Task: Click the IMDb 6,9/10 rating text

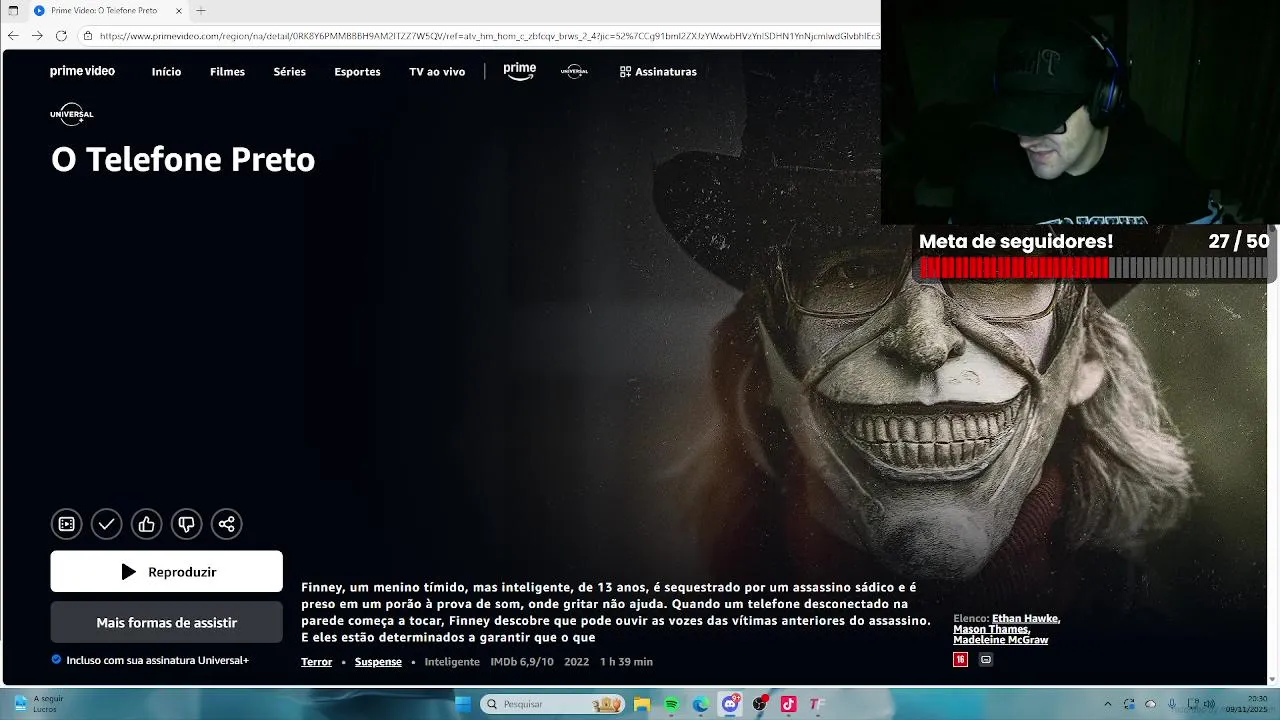Action: click(521, 662)
